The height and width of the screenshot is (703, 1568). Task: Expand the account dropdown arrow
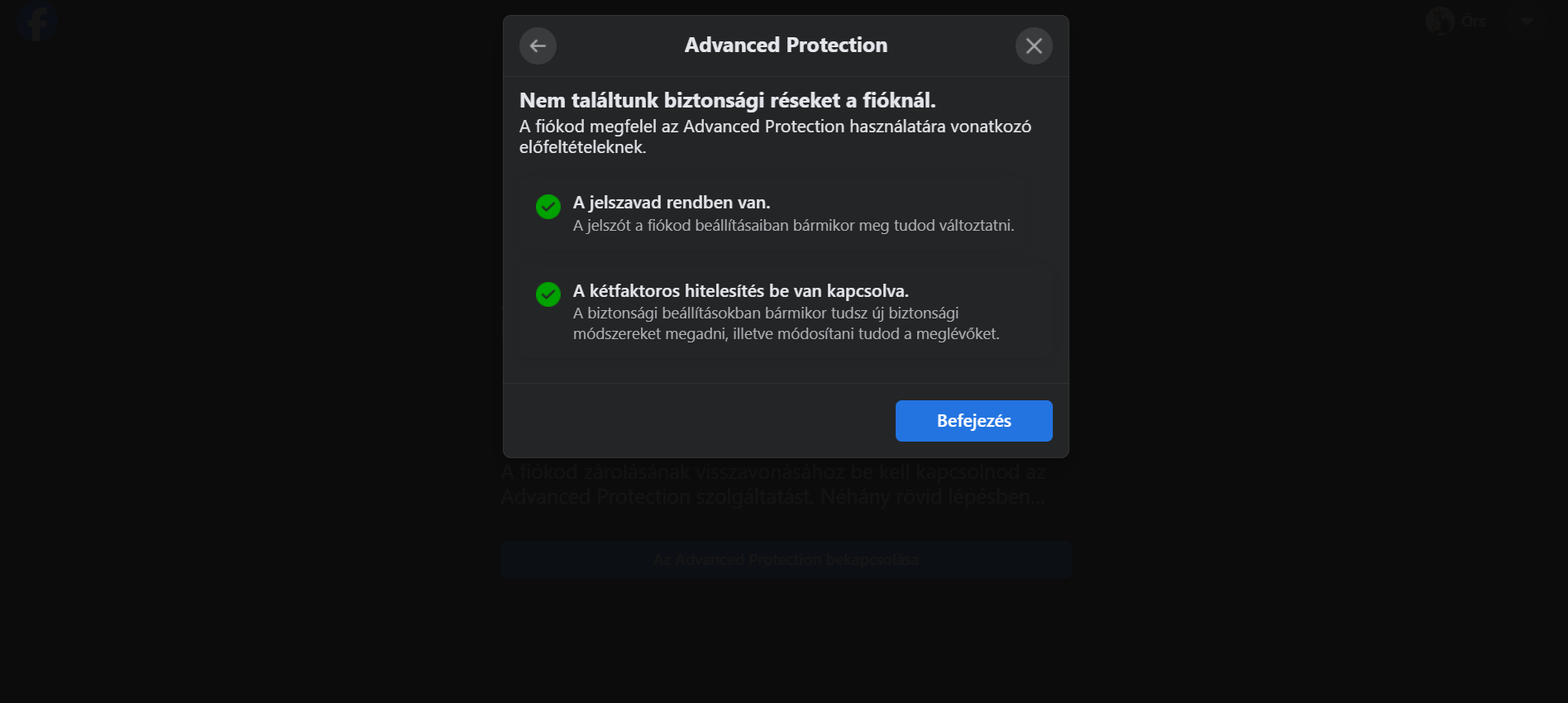pyautogui.click(x=1527, y=22)
